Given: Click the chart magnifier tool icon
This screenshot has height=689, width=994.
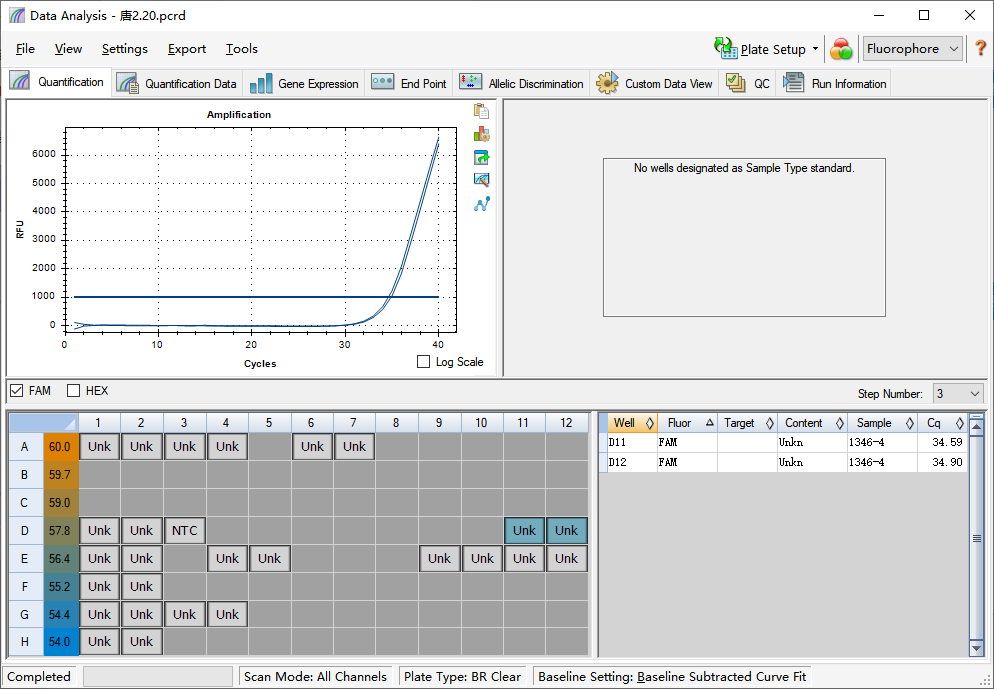Looking at the screenshot, I should [482, 180].
